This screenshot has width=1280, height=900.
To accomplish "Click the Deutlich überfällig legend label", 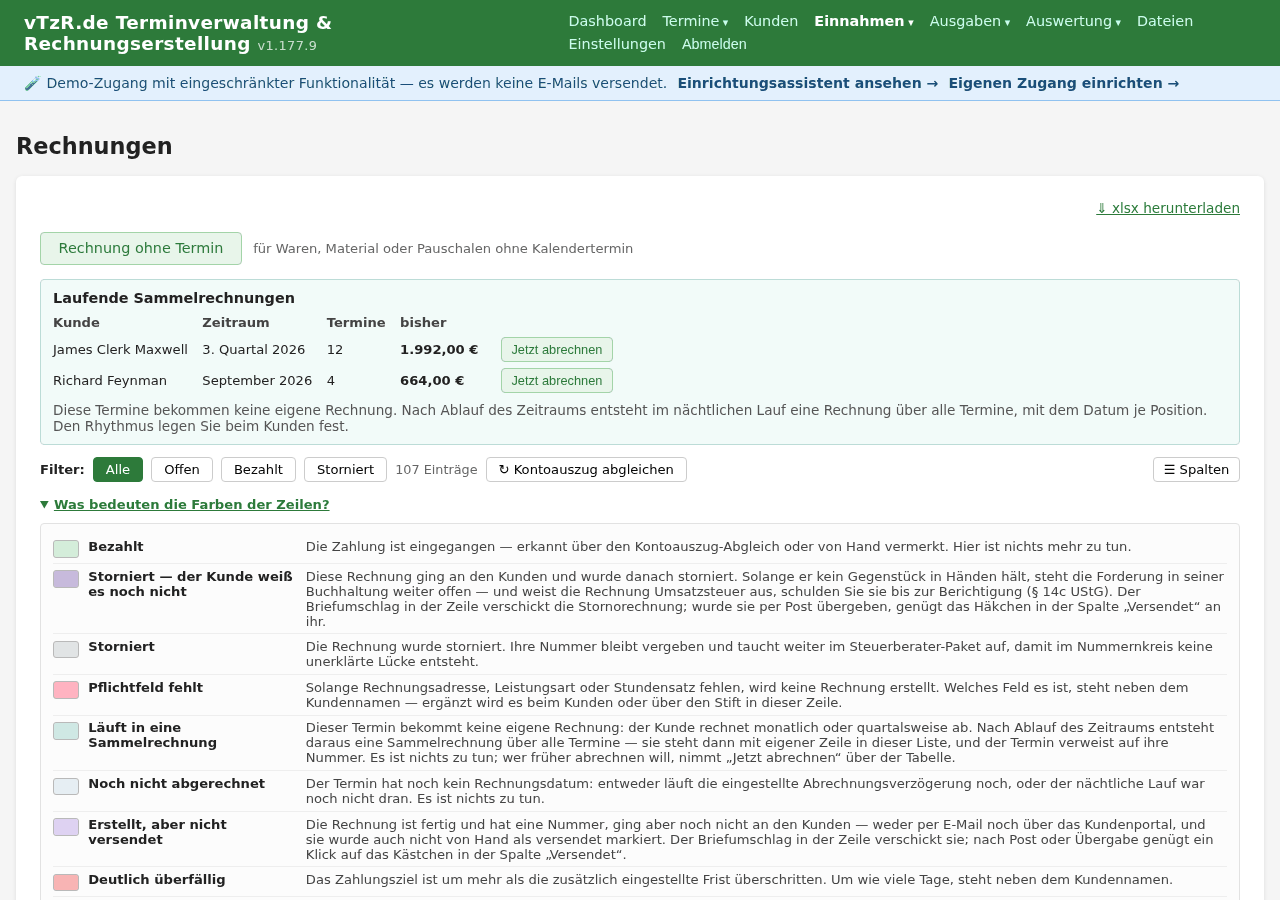I will (157, 880).
